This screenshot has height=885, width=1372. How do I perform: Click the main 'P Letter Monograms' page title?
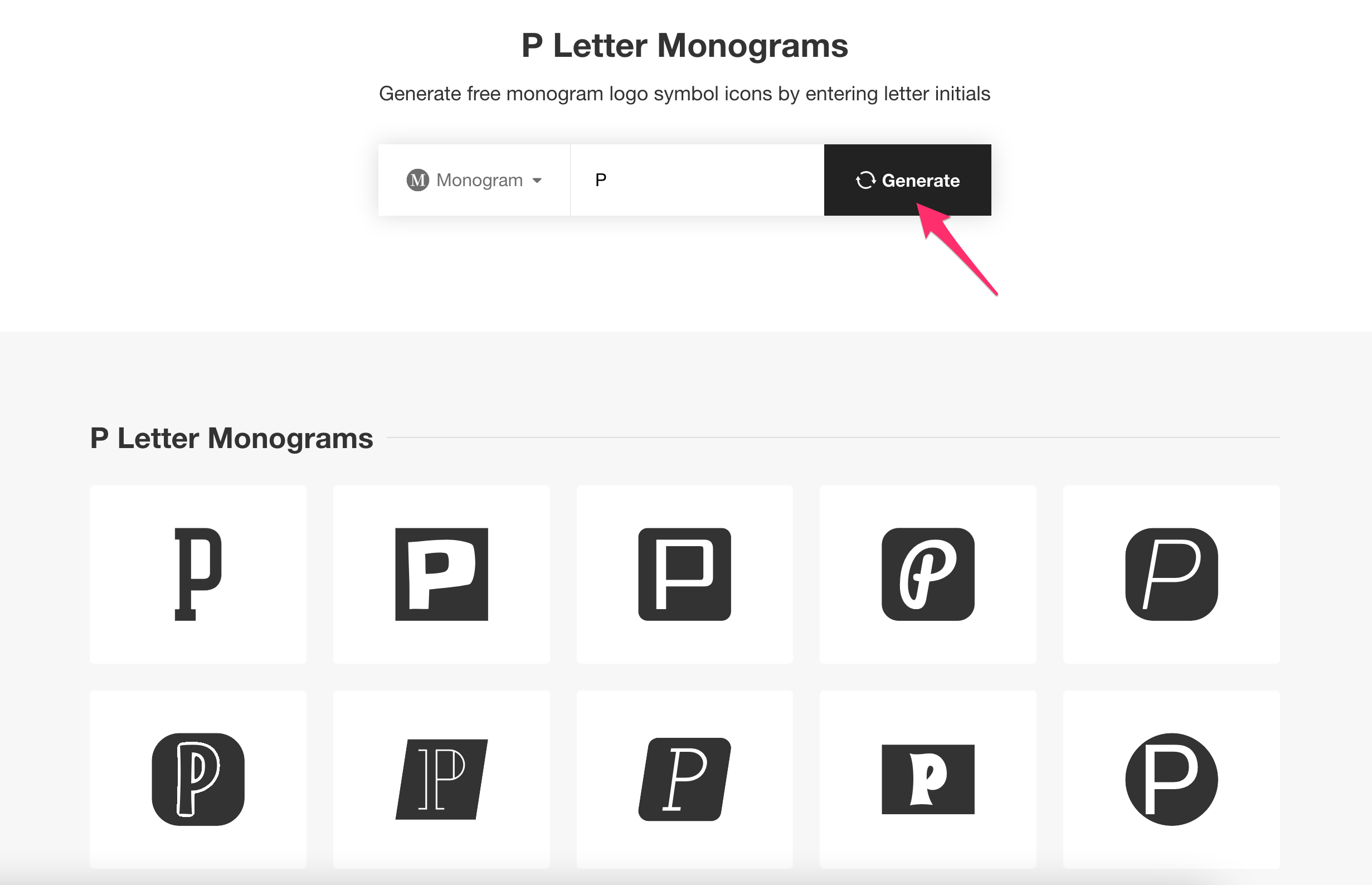(684, 45)
